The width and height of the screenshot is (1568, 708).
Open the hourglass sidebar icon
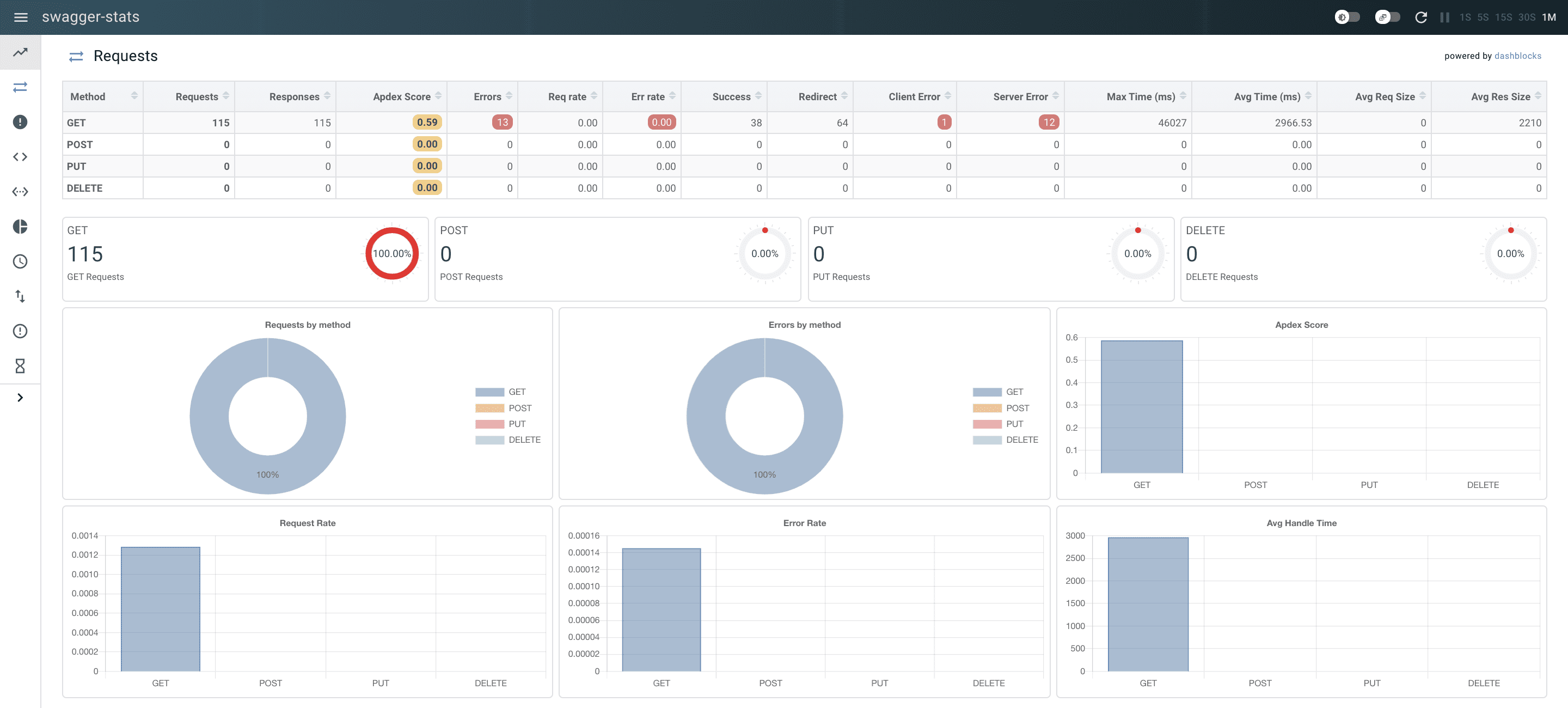(20, 366)
